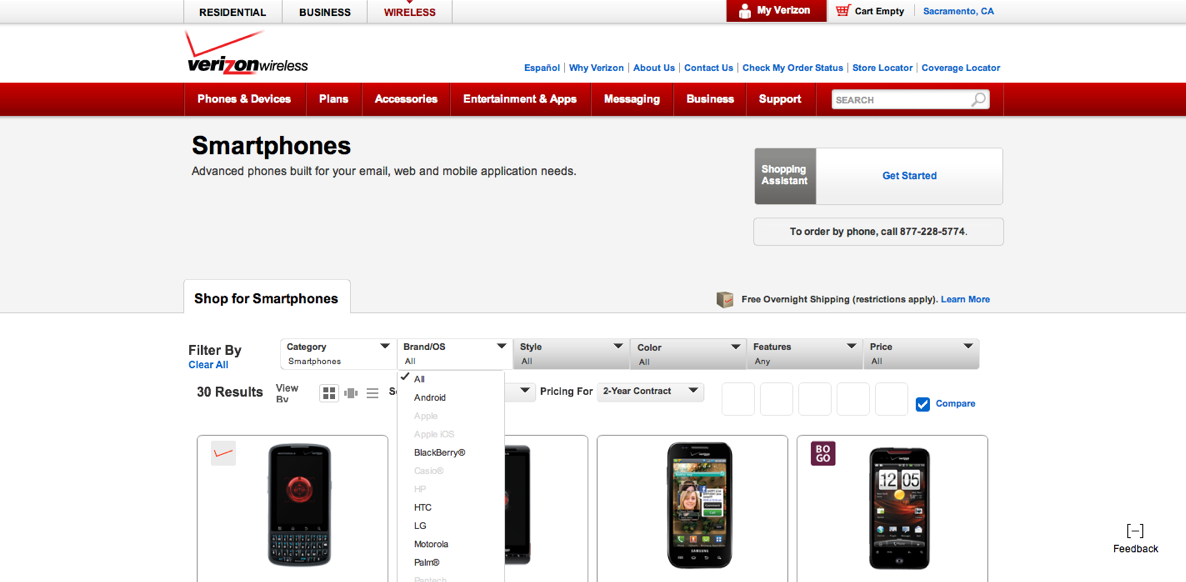Viewport: 1186px width, 582px height.
Task: Click the Sacramento, CA location link
Action: [958, 11]
